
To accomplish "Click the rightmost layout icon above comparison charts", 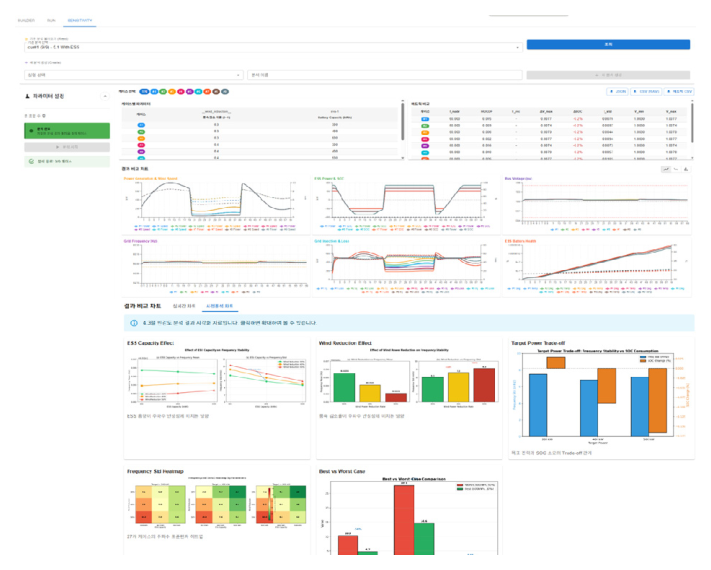I will click(x=687, y=169).
